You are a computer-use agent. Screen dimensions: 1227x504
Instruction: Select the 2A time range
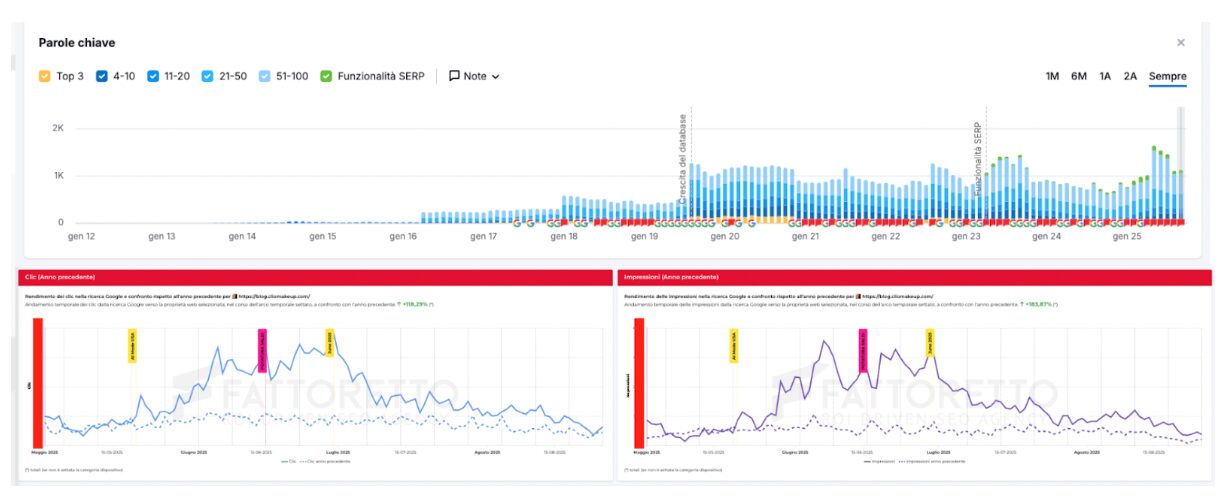click(x=1130, y=76)
